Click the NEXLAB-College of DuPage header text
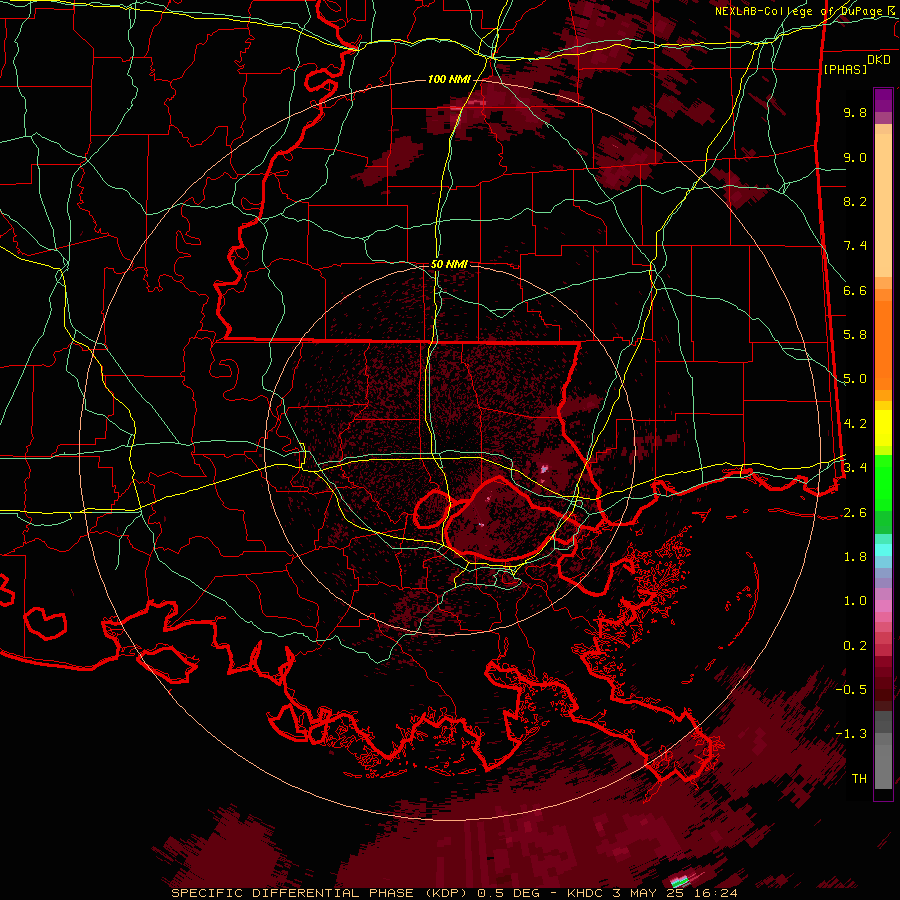900x900 pixels. (801, 11)
